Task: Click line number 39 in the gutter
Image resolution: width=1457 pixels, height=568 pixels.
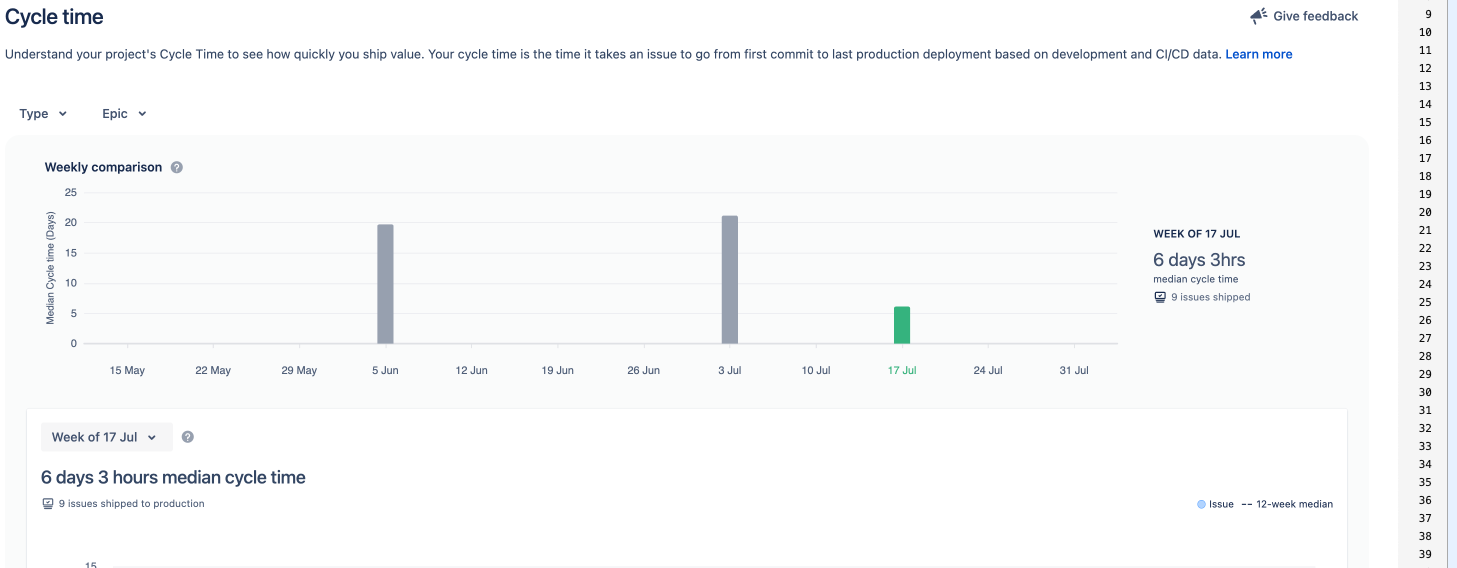Action: (x=1425, y=554)
